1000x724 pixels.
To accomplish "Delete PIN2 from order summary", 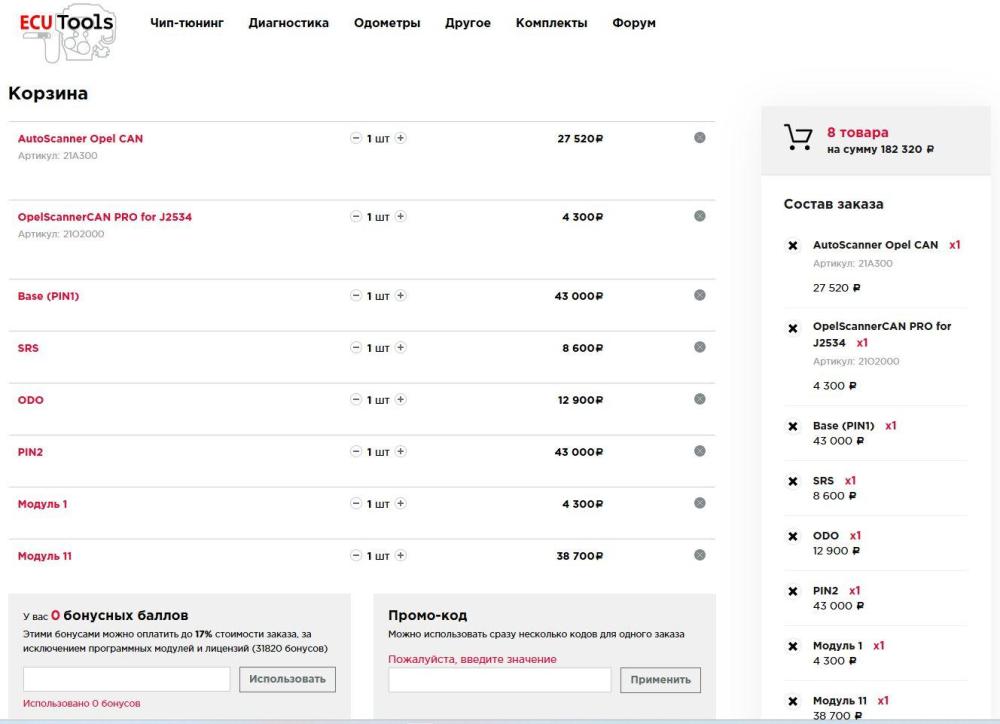I will pyautogui.click(x=793, y=591).
